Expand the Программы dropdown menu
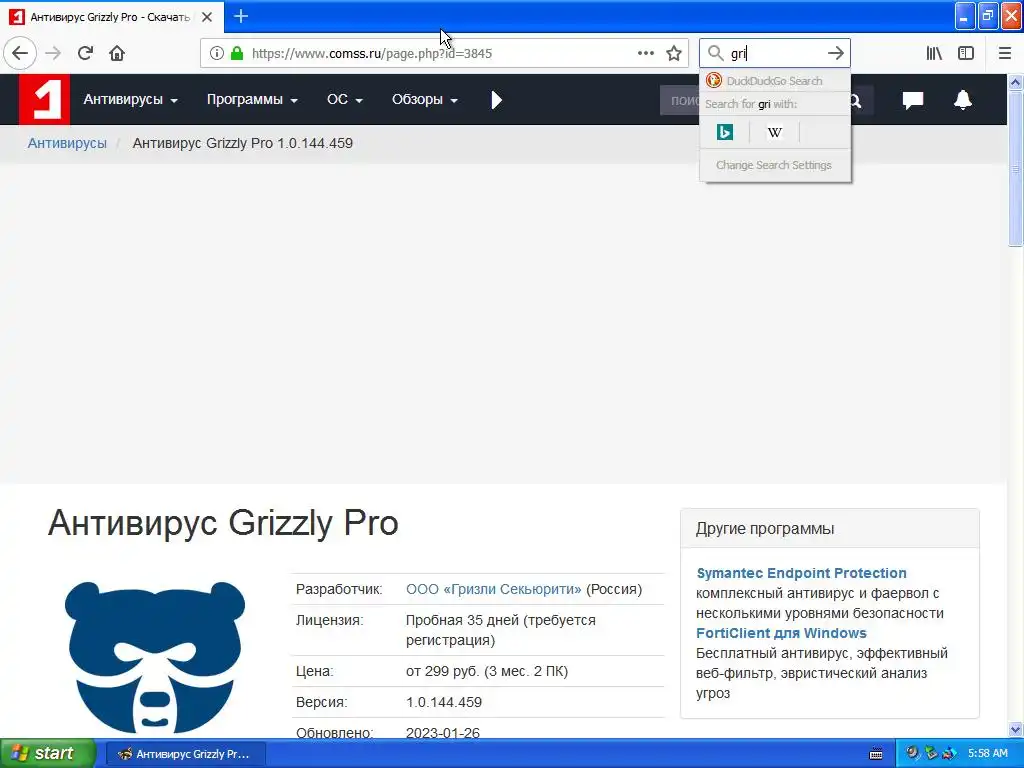The height and width of the screenshot is (768, 1024). click(x=252, y=99)
